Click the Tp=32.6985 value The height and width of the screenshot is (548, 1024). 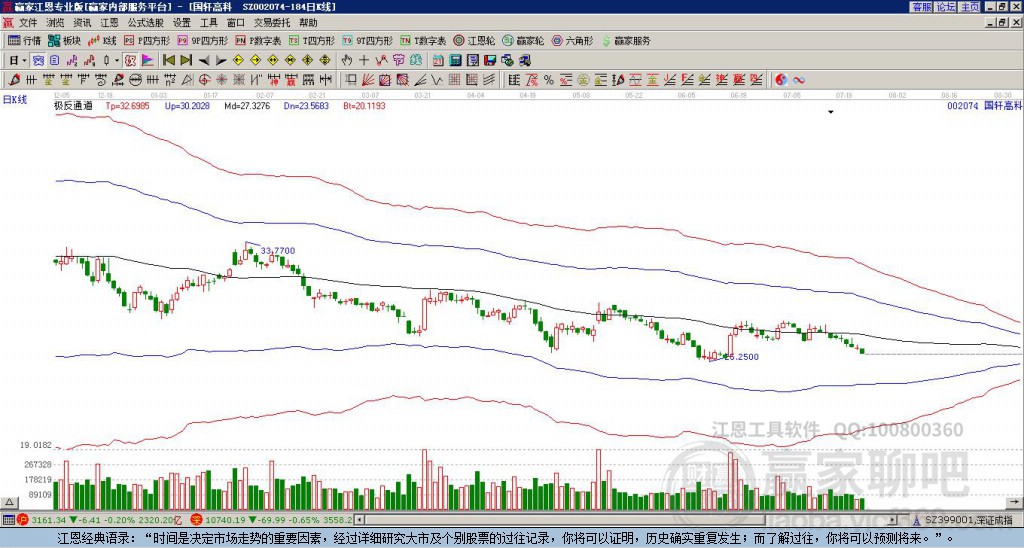click(x=127, y=105)
